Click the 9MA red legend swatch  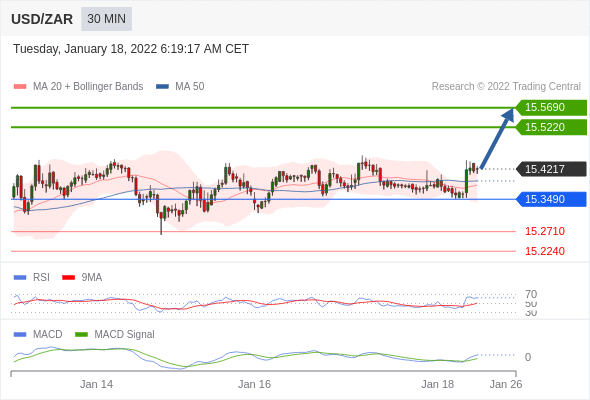(x=68, y=278)
